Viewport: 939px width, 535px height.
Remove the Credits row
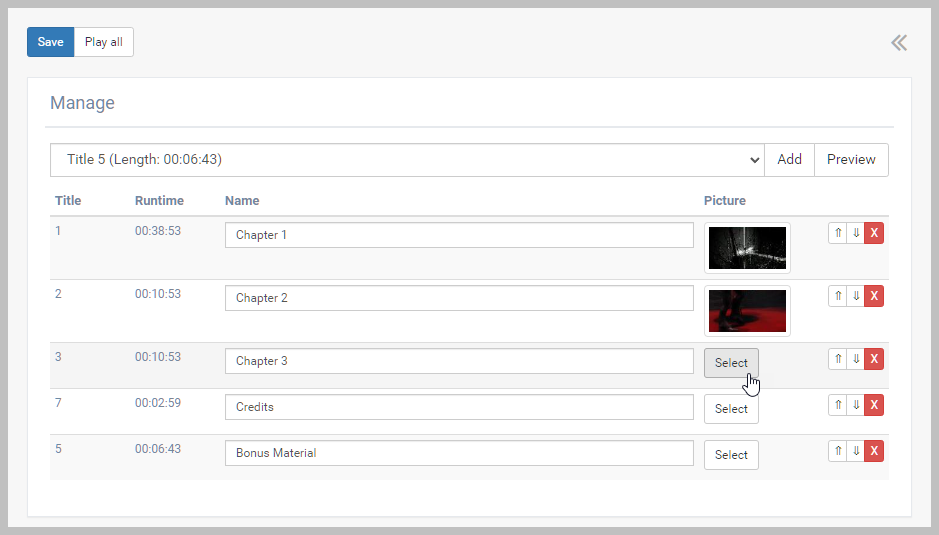874,405
